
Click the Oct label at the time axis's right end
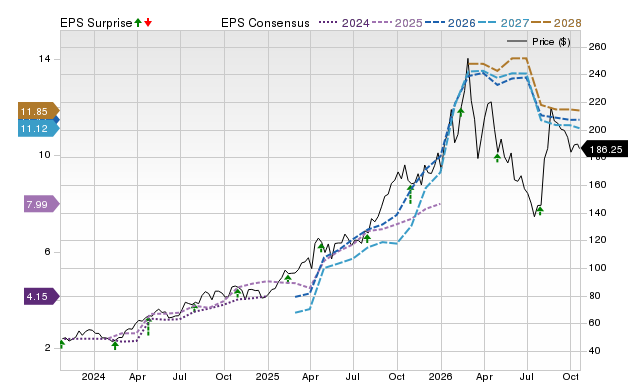point(571,376)
